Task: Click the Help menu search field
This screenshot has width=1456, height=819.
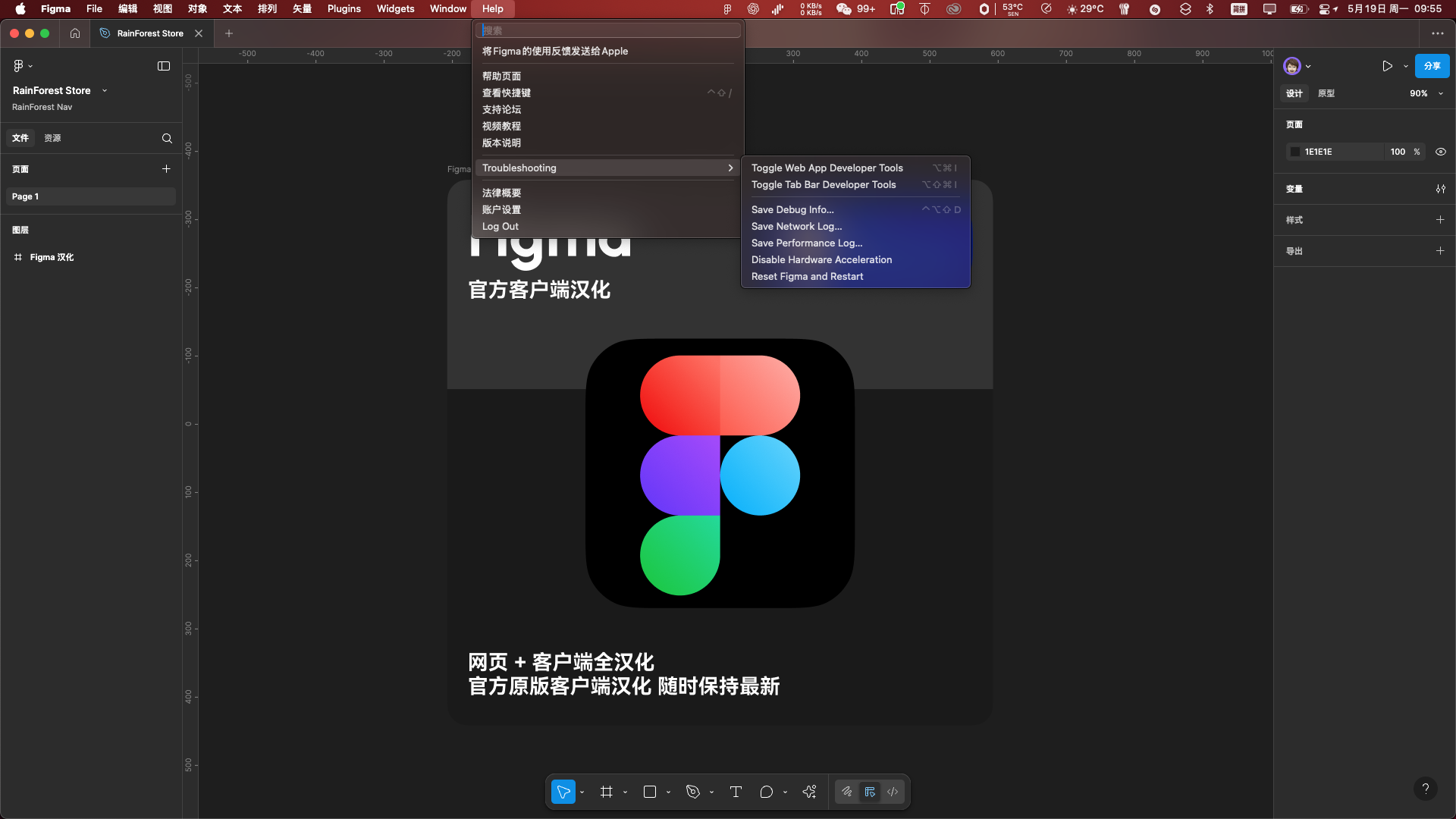Action: pyautogui.click(x=608, y=30)
